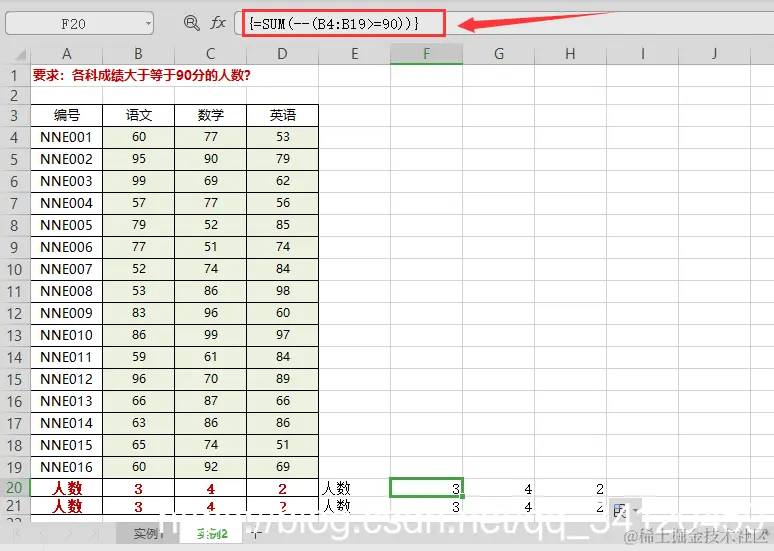Screen dimensions: 774x551
Task: Go to first sheet navigation arrow
Action: coord(17,534)
